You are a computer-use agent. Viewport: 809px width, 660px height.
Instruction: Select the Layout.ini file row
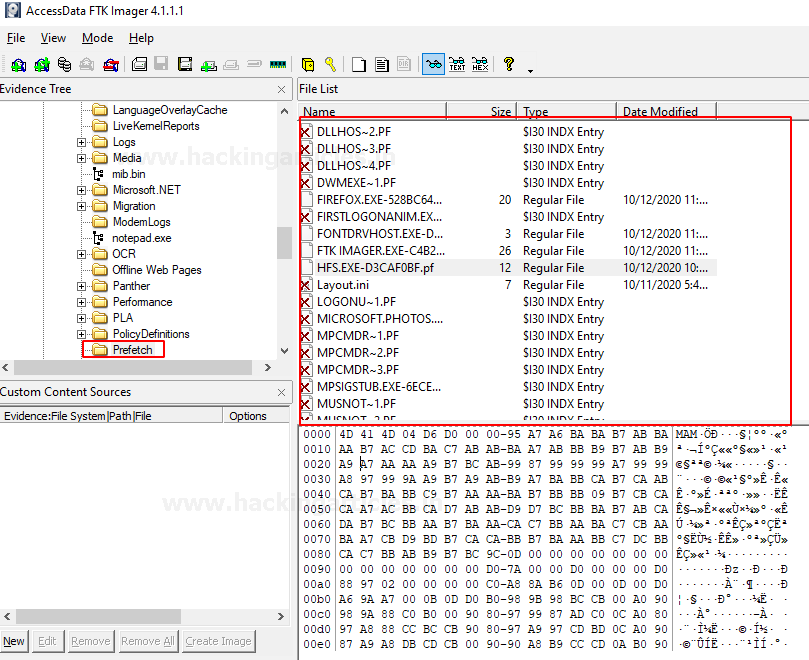[508, 285]
